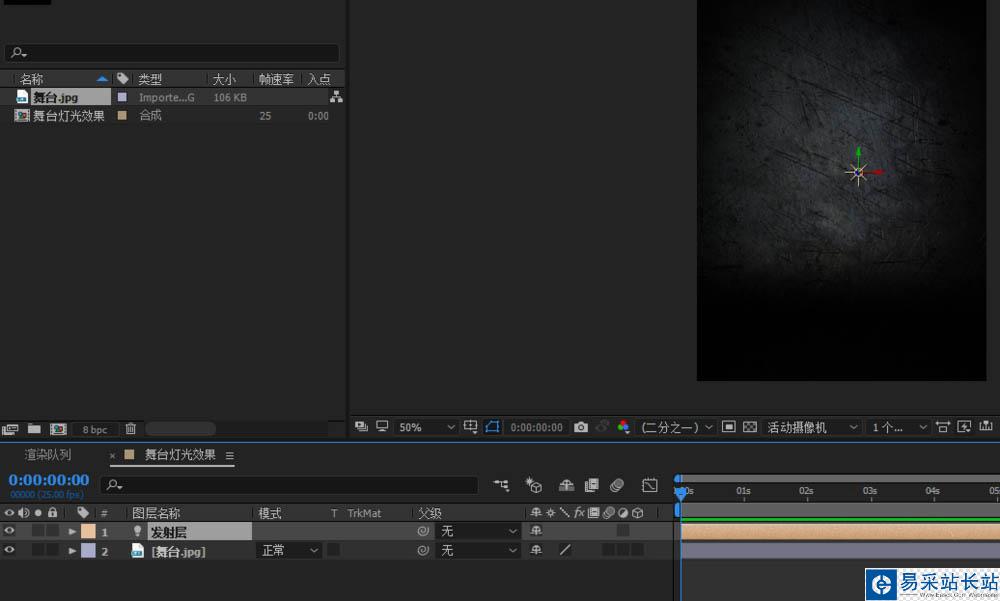Viewport: 1000px width, 601px height.
Task: Select the 舞台灯光效果 timeline tab
Action: click(x=179, y=455)
